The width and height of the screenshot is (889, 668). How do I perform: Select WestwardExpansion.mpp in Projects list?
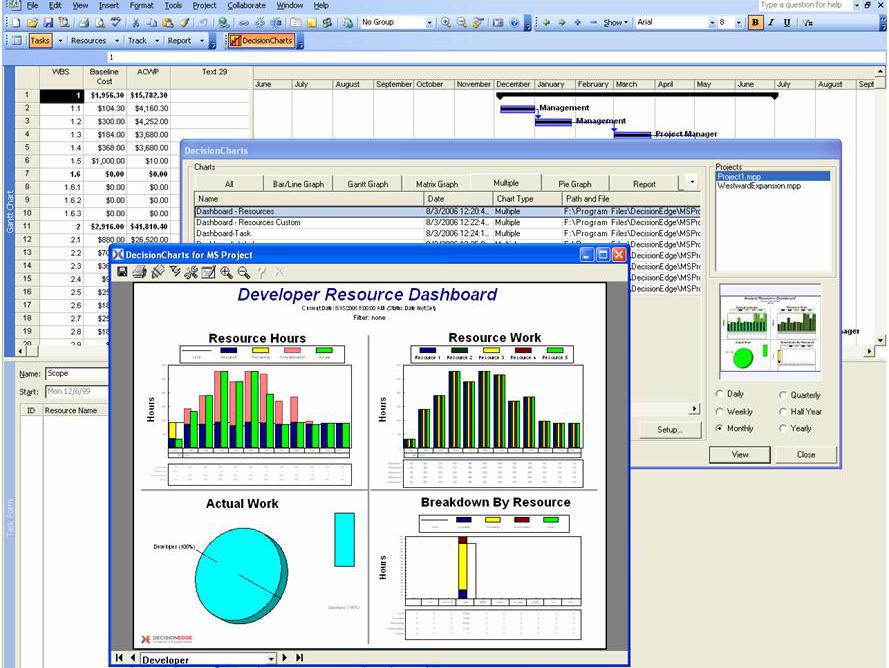tap(759, 186)
